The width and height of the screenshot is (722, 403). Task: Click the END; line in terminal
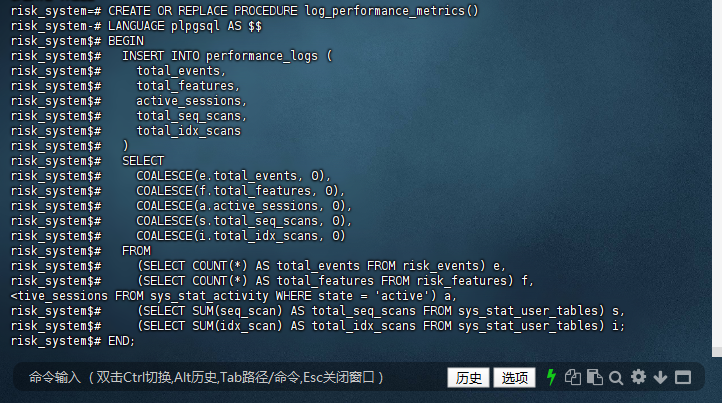tap(120, 340)
